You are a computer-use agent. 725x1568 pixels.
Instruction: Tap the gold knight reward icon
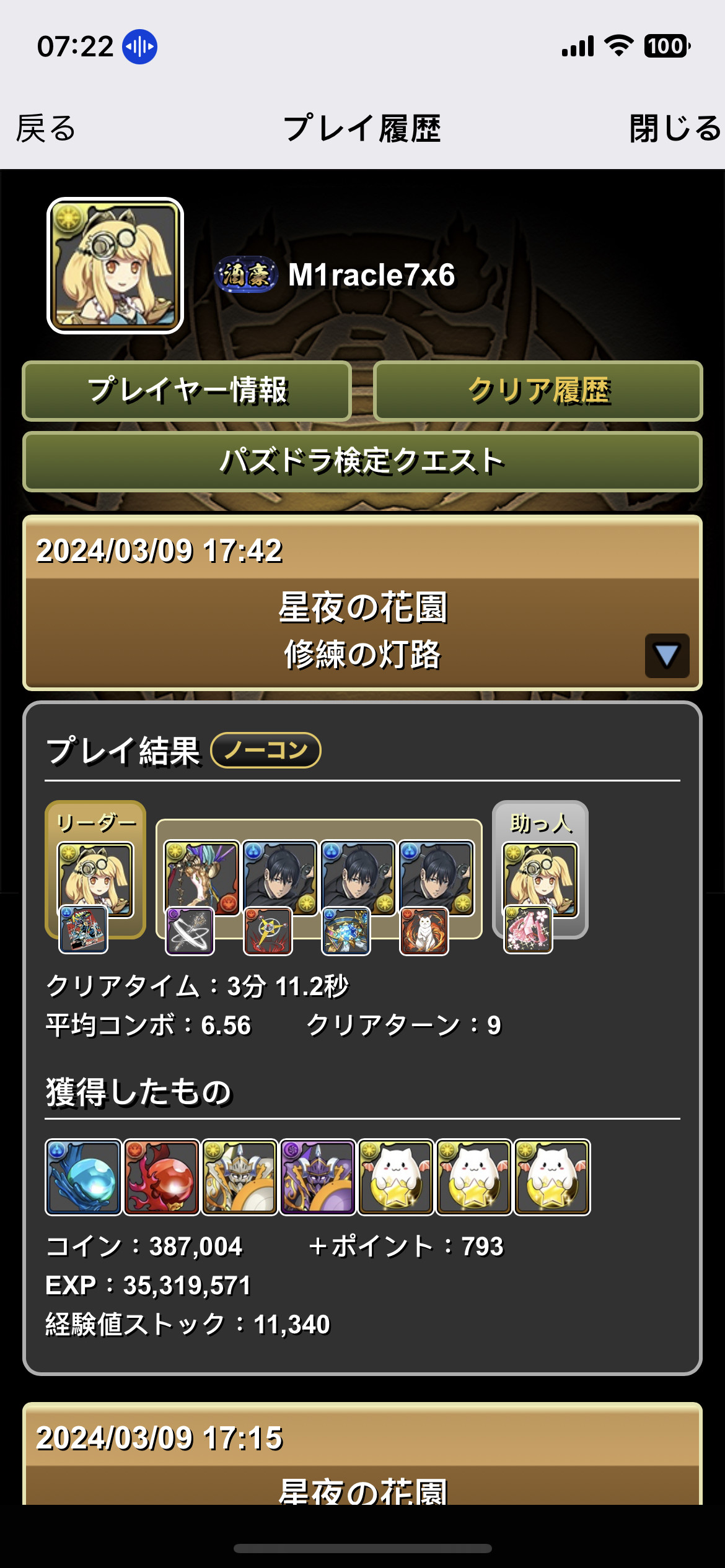click(239, 1177)
